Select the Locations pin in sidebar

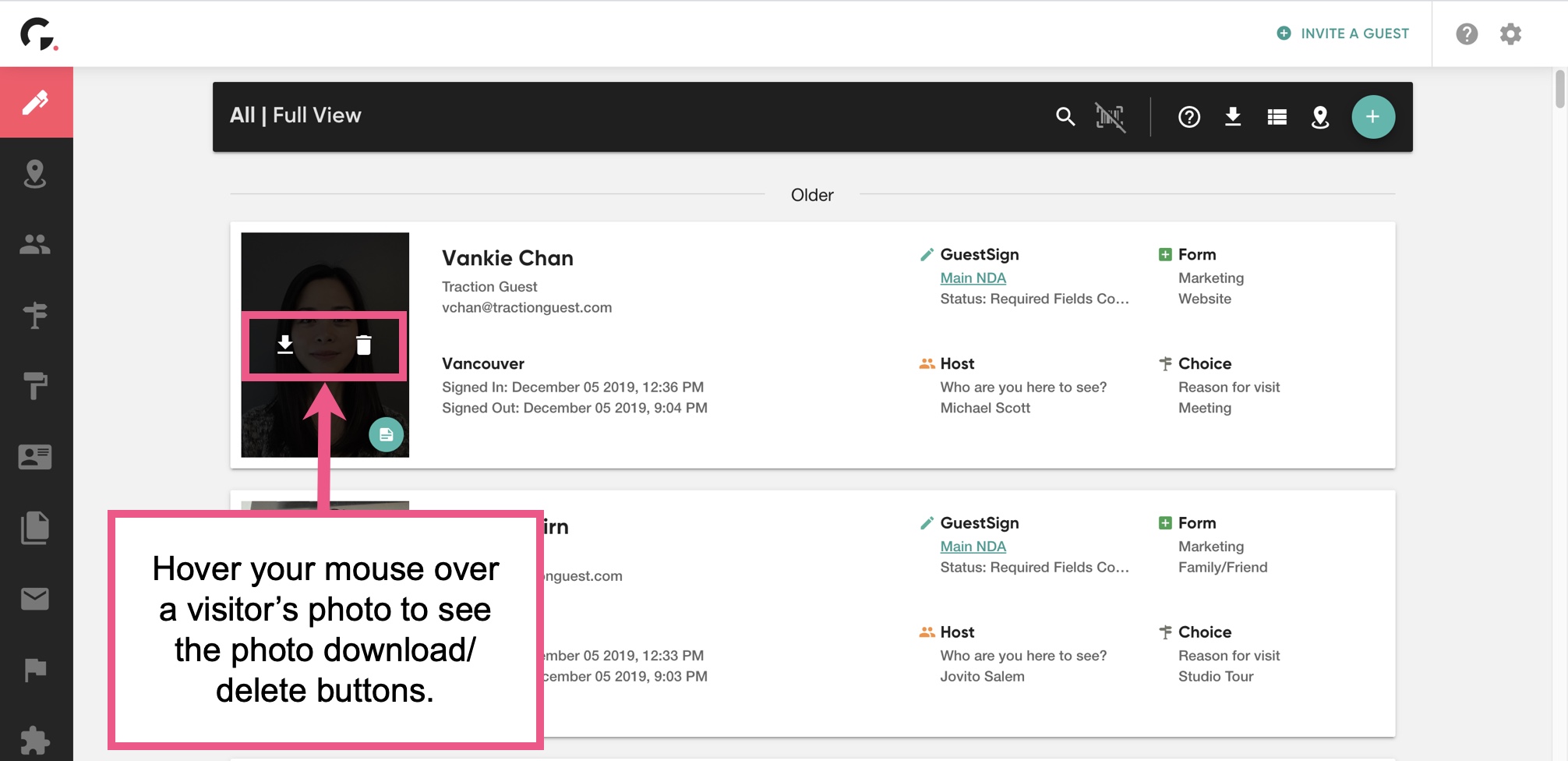35,174
